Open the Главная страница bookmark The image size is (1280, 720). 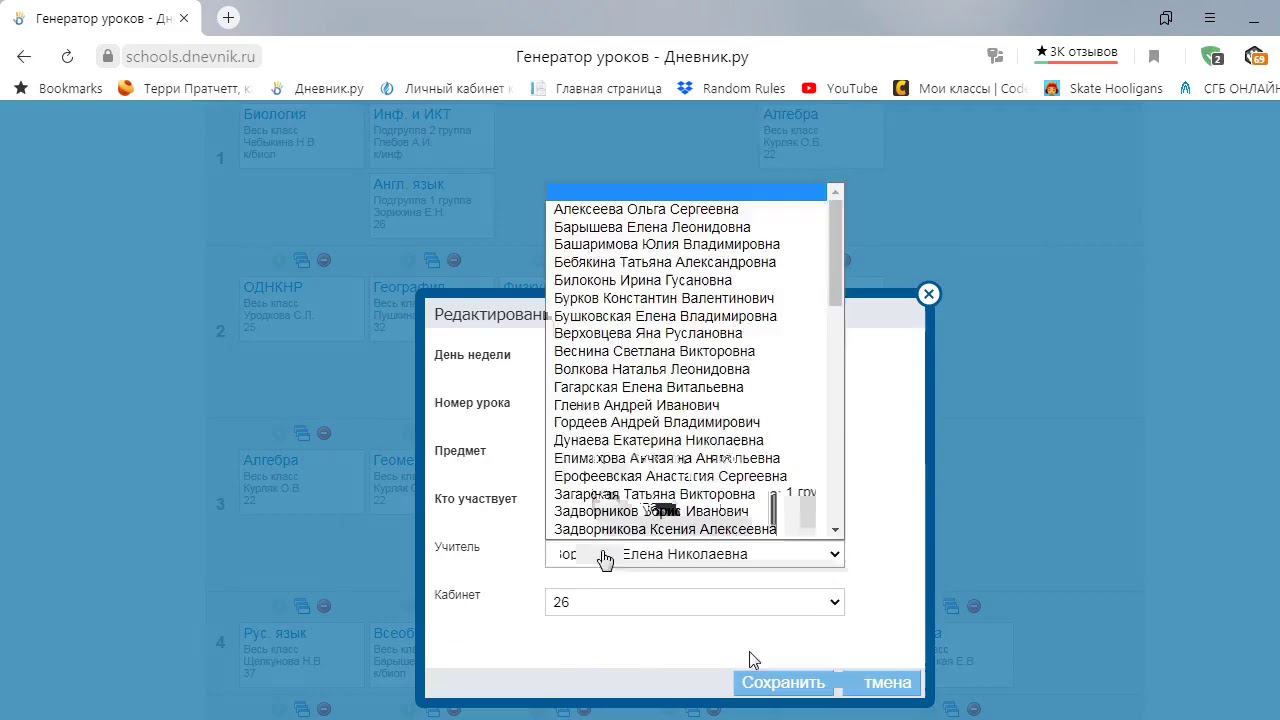[x=596, y=88]
